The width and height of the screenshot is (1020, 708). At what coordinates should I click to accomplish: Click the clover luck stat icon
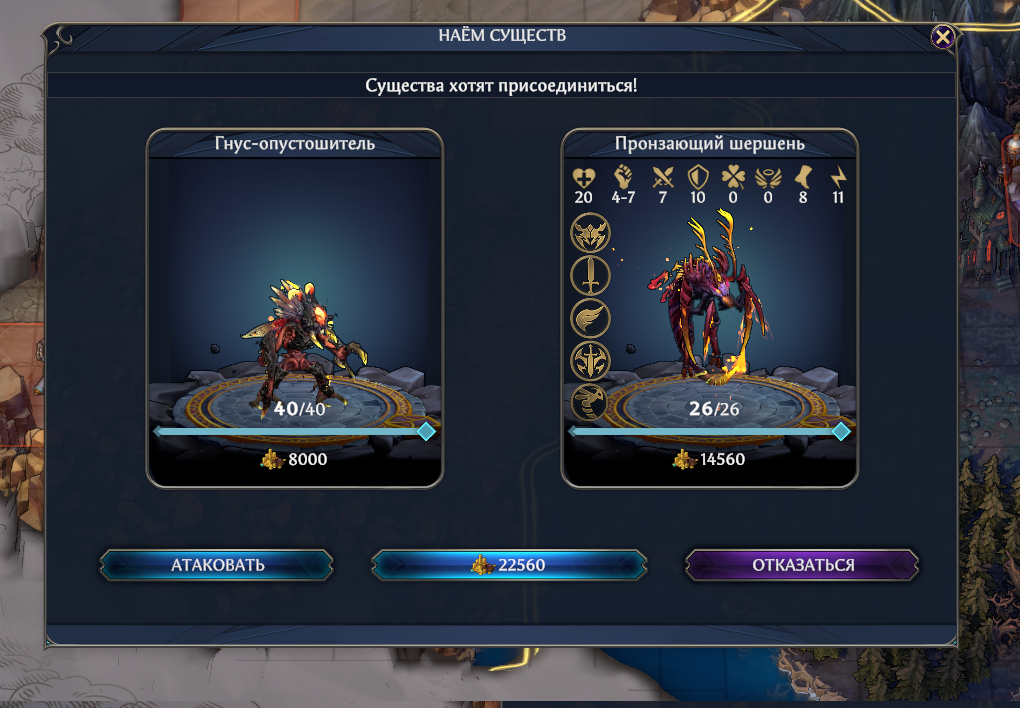(x=733, y=177)
